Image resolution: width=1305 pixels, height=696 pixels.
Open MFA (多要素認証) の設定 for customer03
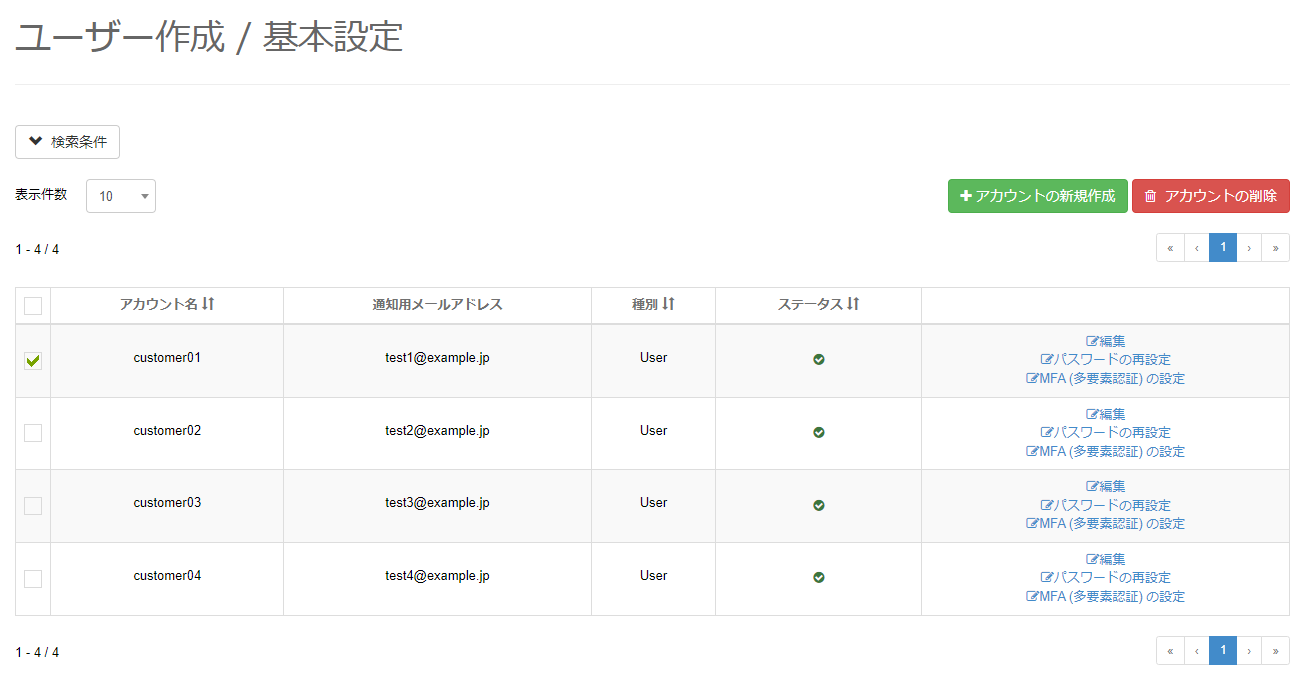click(1106, 524)
